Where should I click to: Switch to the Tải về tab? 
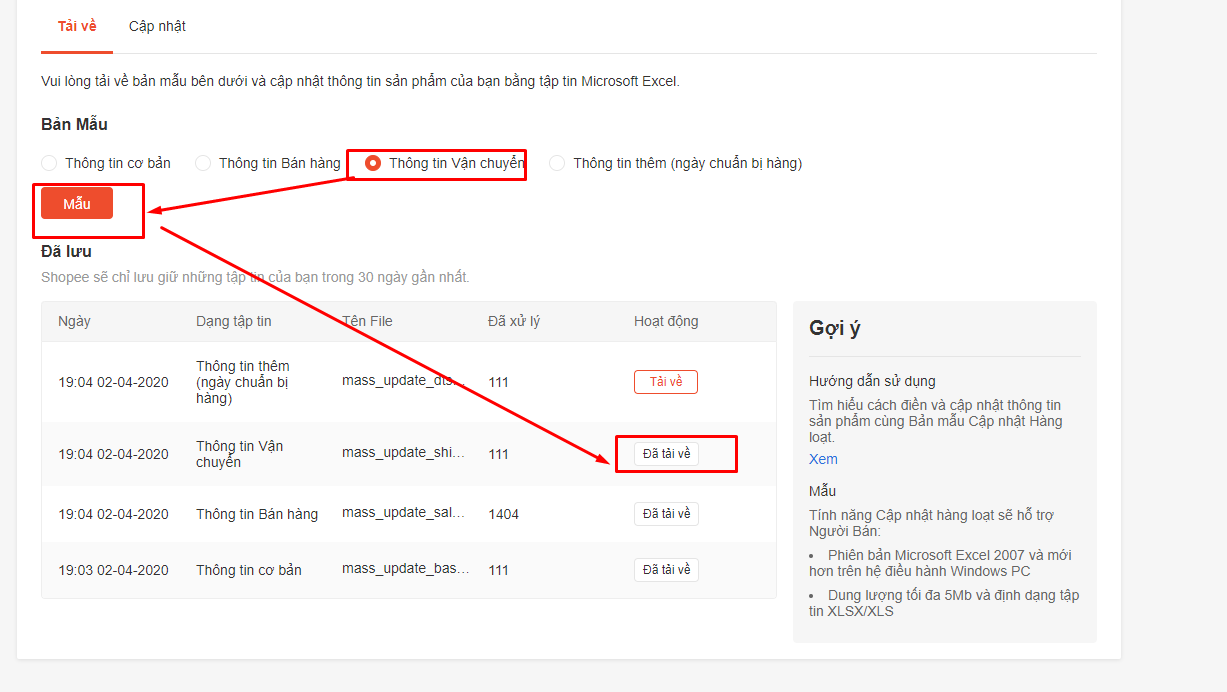click(x=77, y=26)
